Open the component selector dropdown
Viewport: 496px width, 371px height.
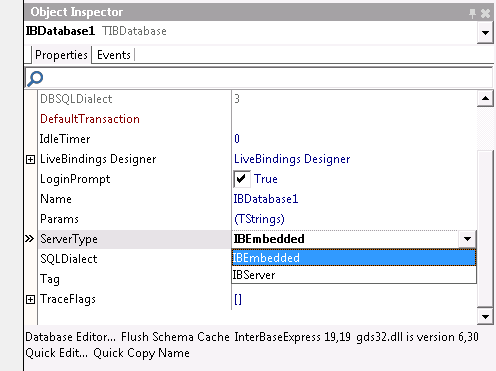tap(485, 33)
